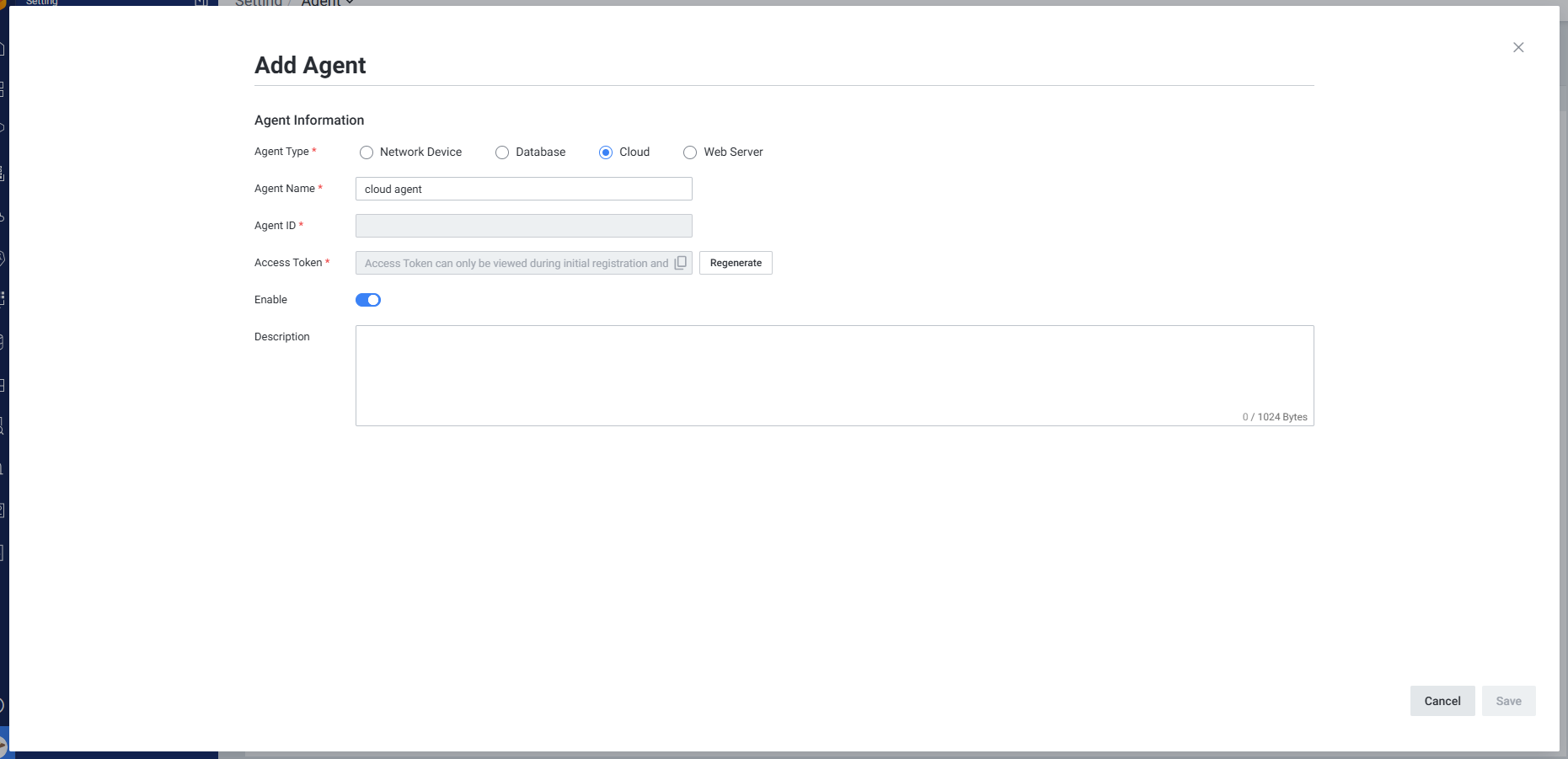Click the user avatar at the bottom-left corner

[x=3, y=746]
